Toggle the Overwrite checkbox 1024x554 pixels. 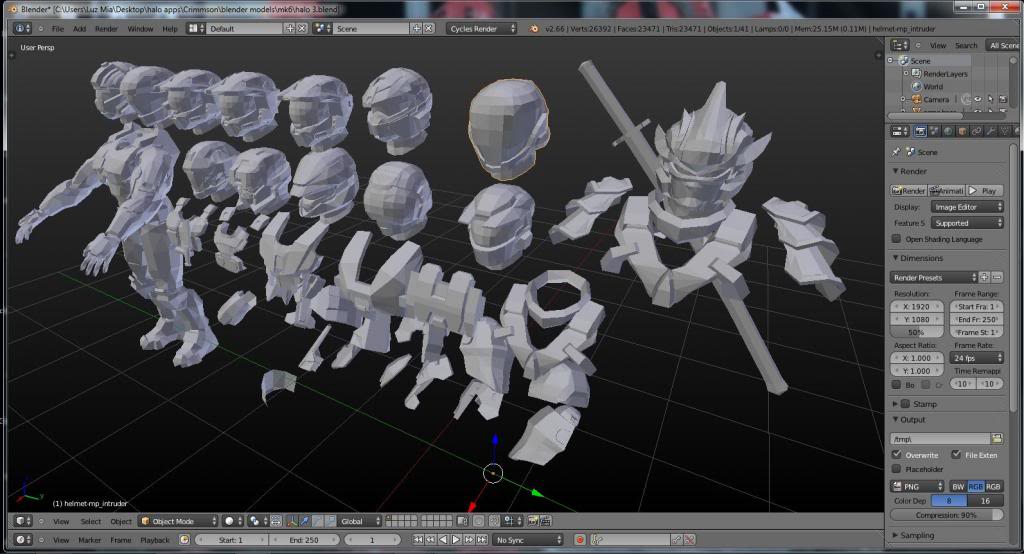(x=896, y=454)
